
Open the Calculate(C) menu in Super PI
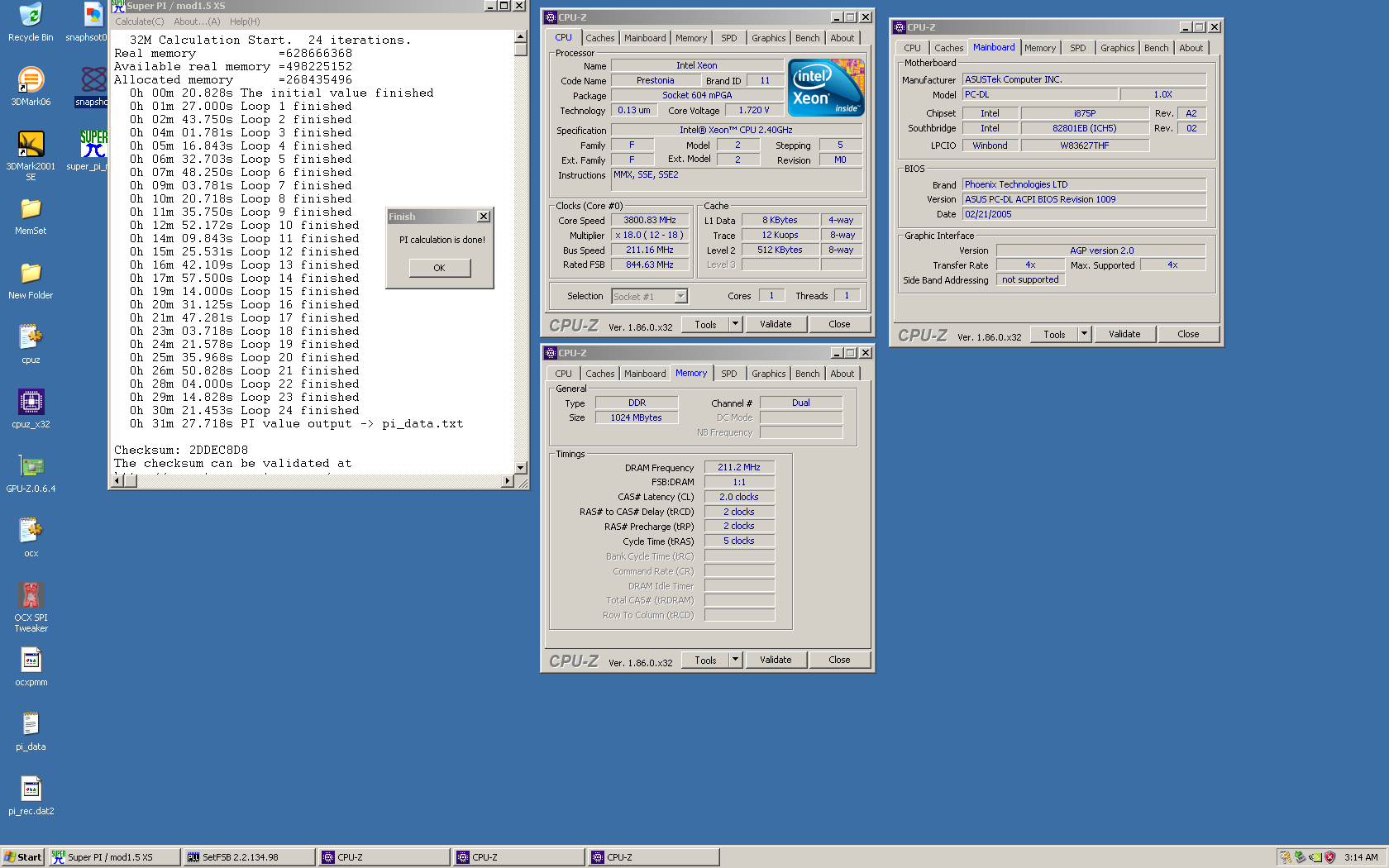click(139, 21)
